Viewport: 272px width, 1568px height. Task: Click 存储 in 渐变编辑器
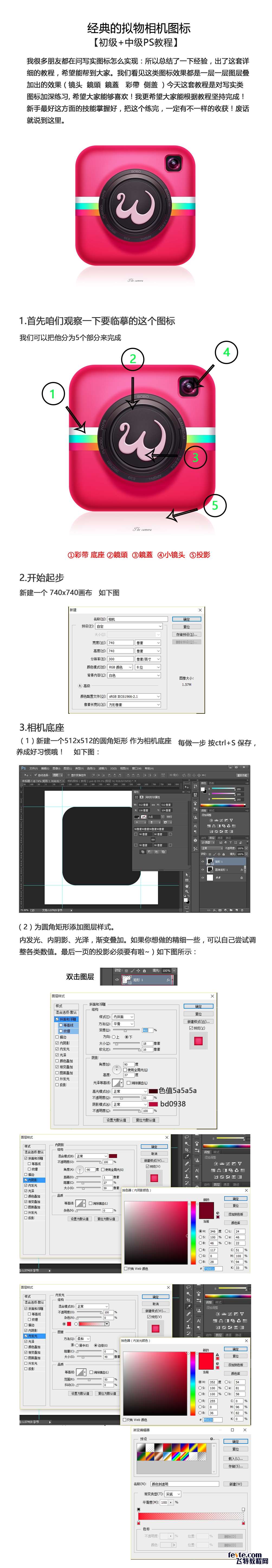coord(235,1466)
